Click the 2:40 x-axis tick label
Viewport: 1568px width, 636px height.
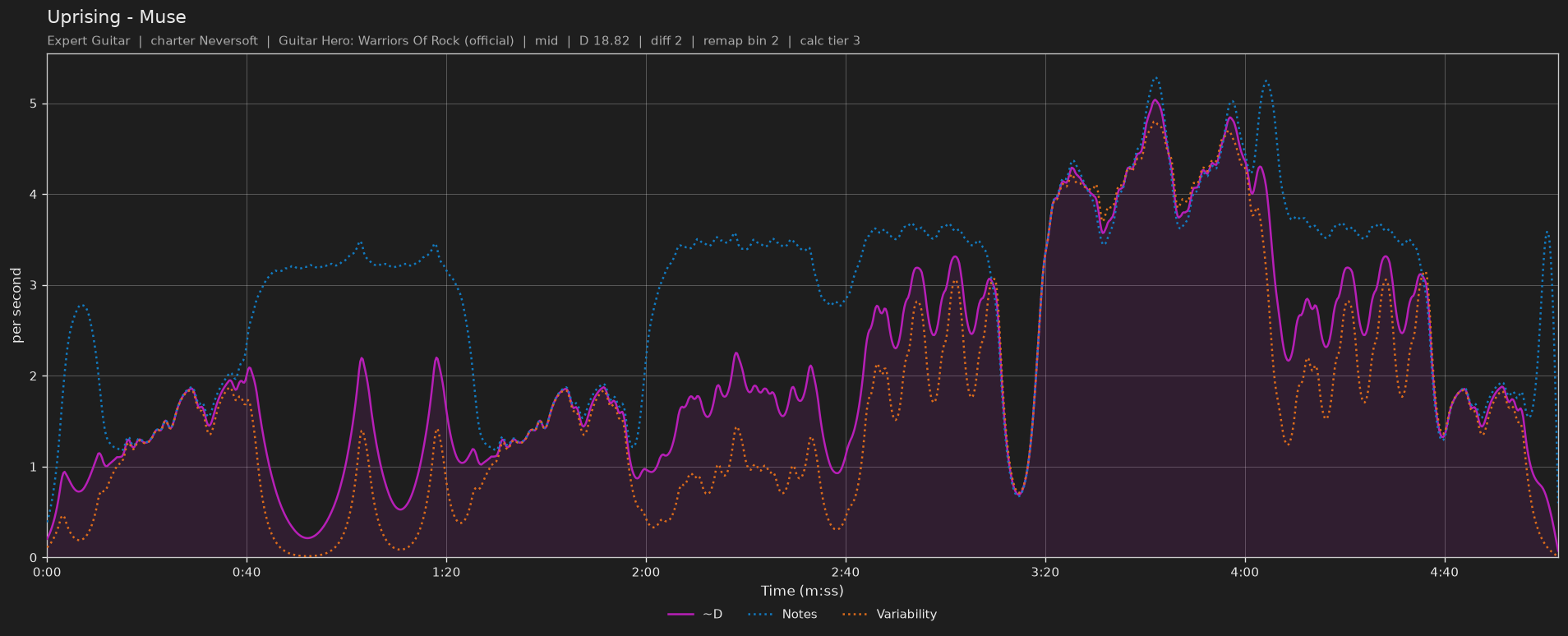point(846,572)
